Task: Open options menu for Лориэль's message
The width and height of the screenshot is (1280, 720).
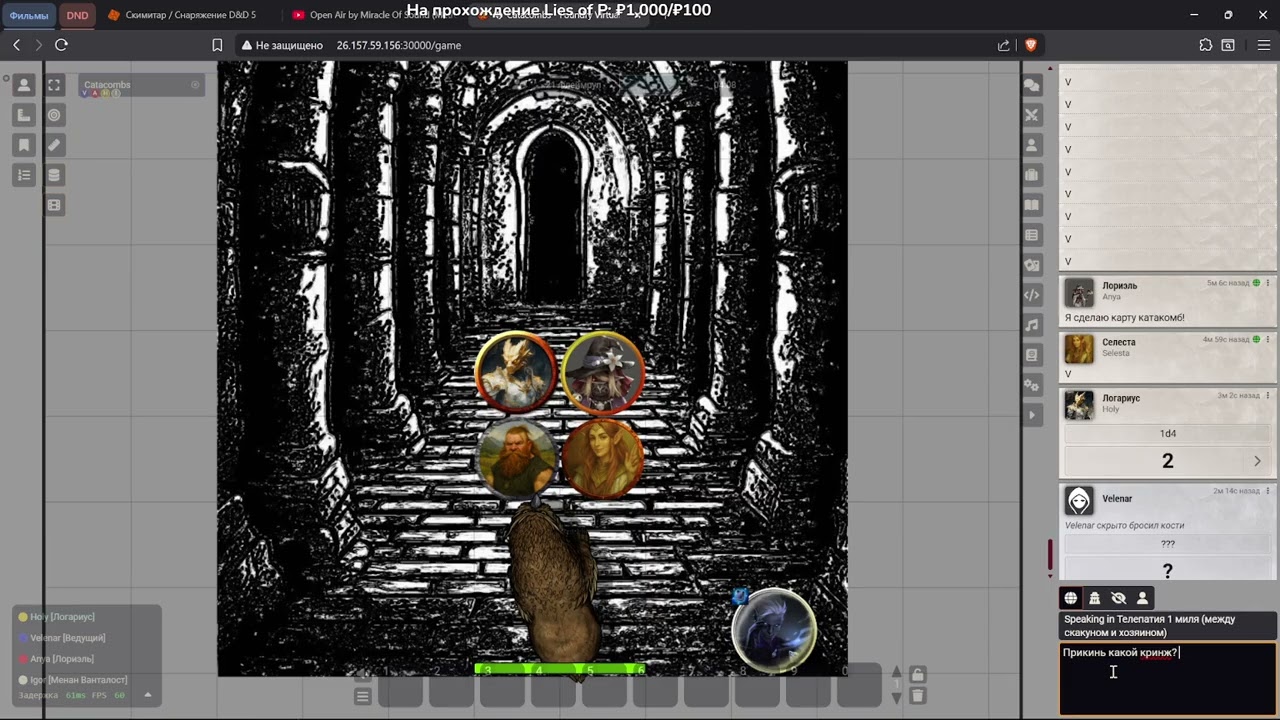Action: click(1270, 283)
